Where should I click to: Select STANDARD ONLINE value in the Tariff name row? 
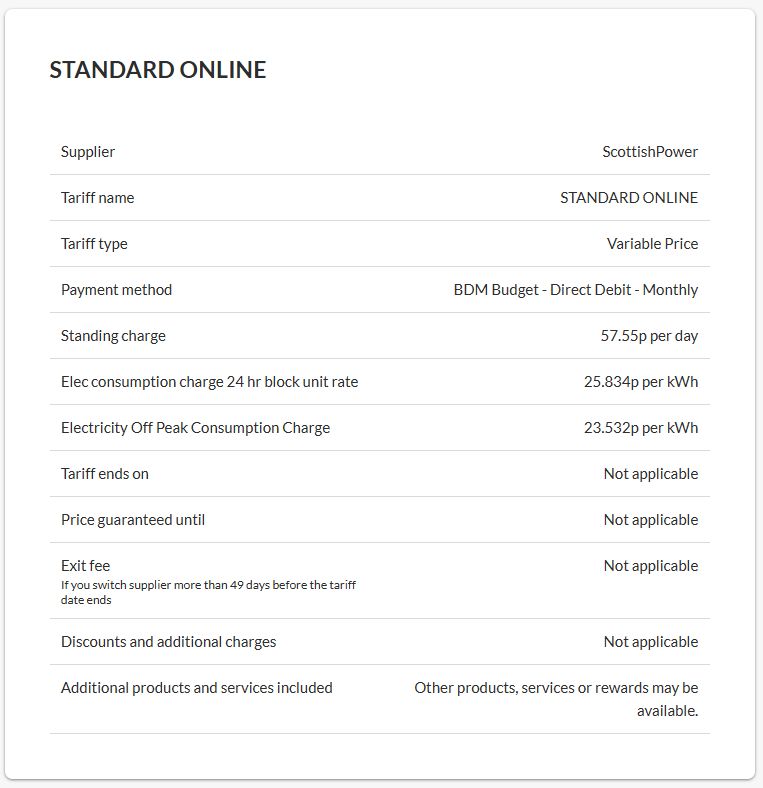point(629,198)
